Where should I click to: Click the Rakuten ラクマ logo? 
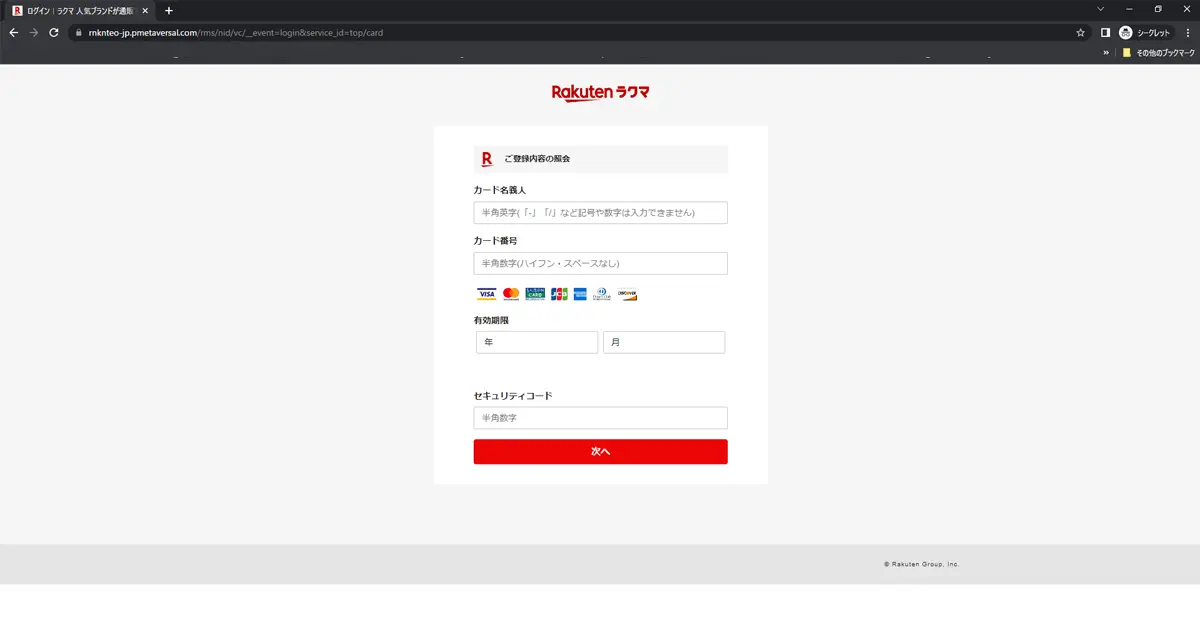600,91
